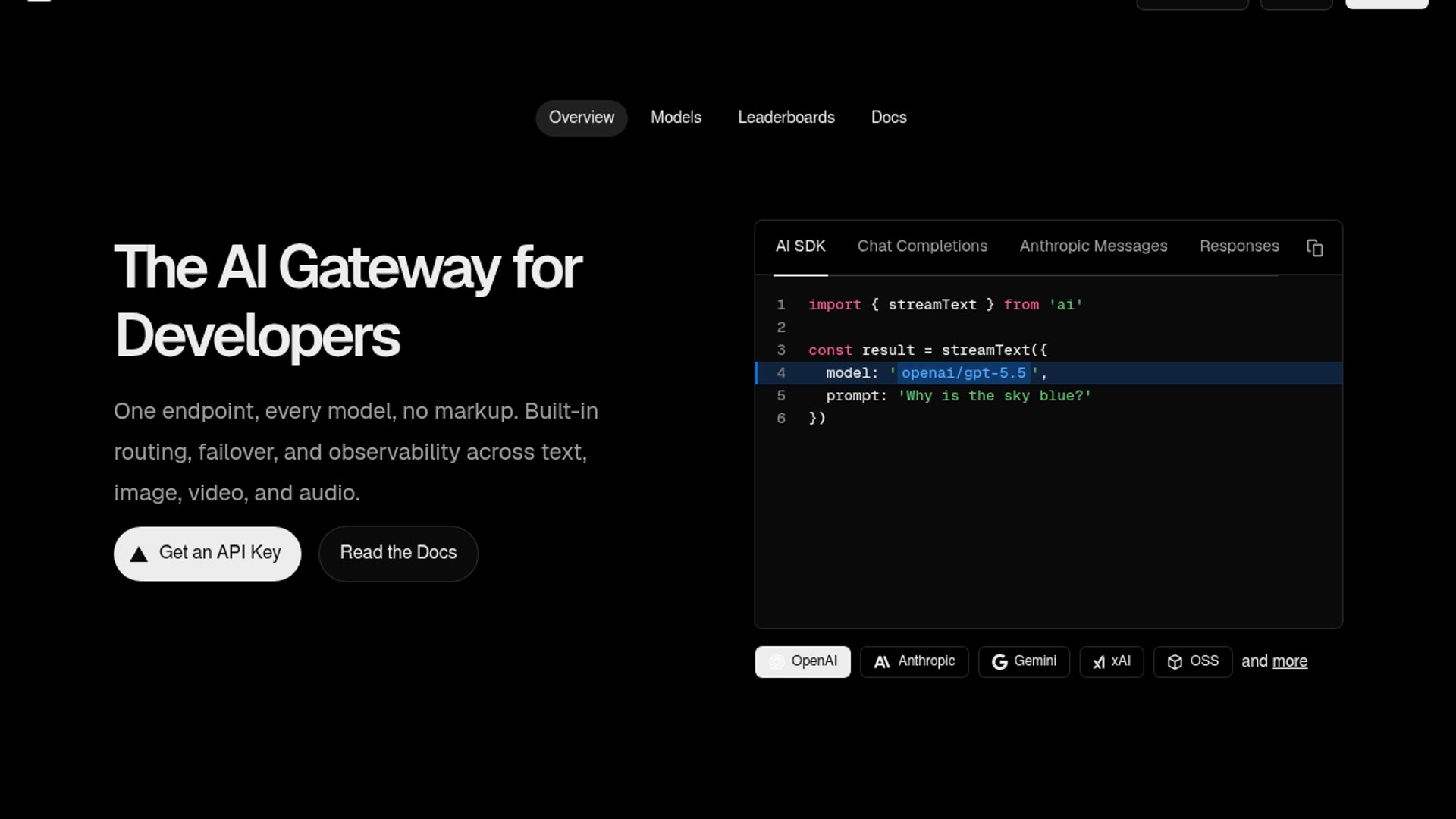Click the import streamText code line

[x=946, y=305]
